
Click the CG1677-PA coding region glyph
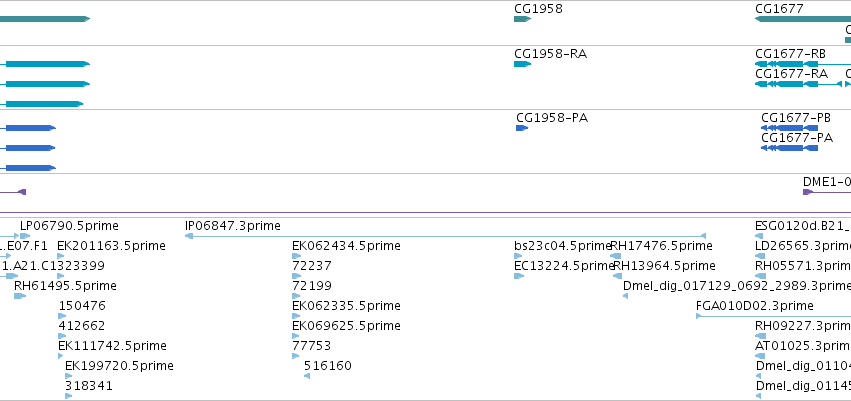tap(789, 148)
